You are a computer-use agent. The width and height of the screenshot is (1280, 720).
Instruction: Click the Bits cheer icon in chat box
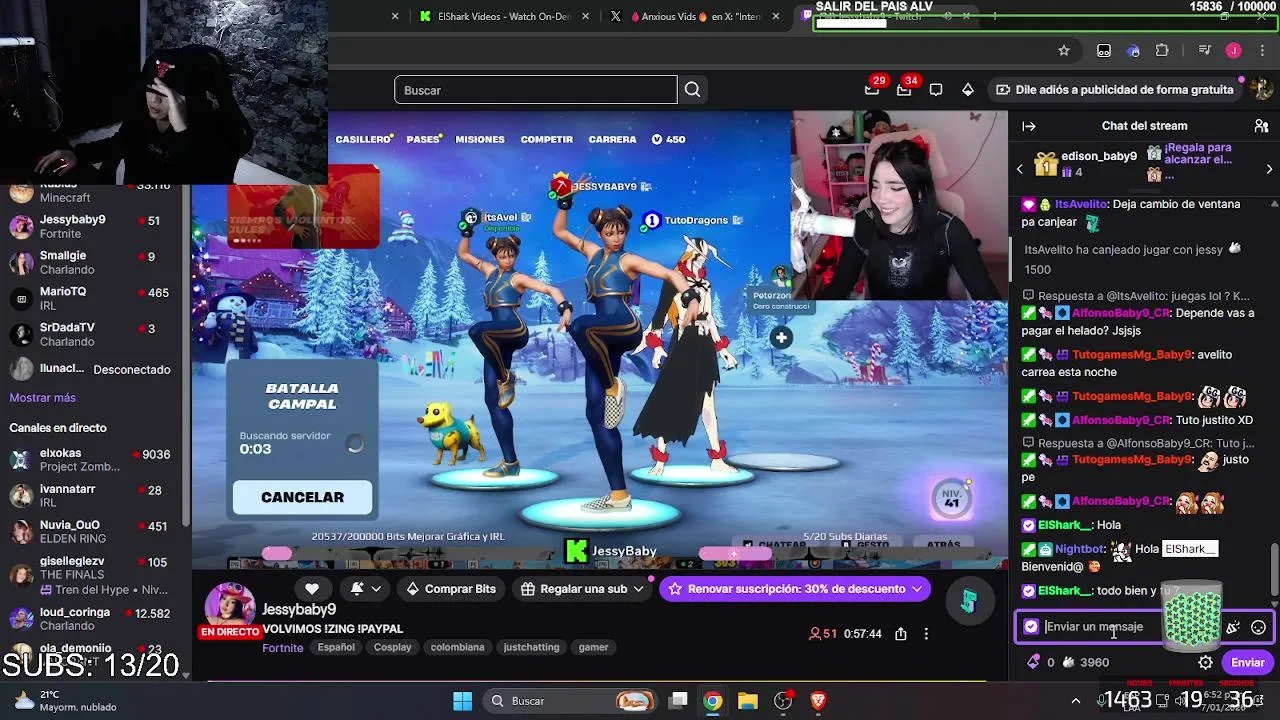click(1233, 628)
